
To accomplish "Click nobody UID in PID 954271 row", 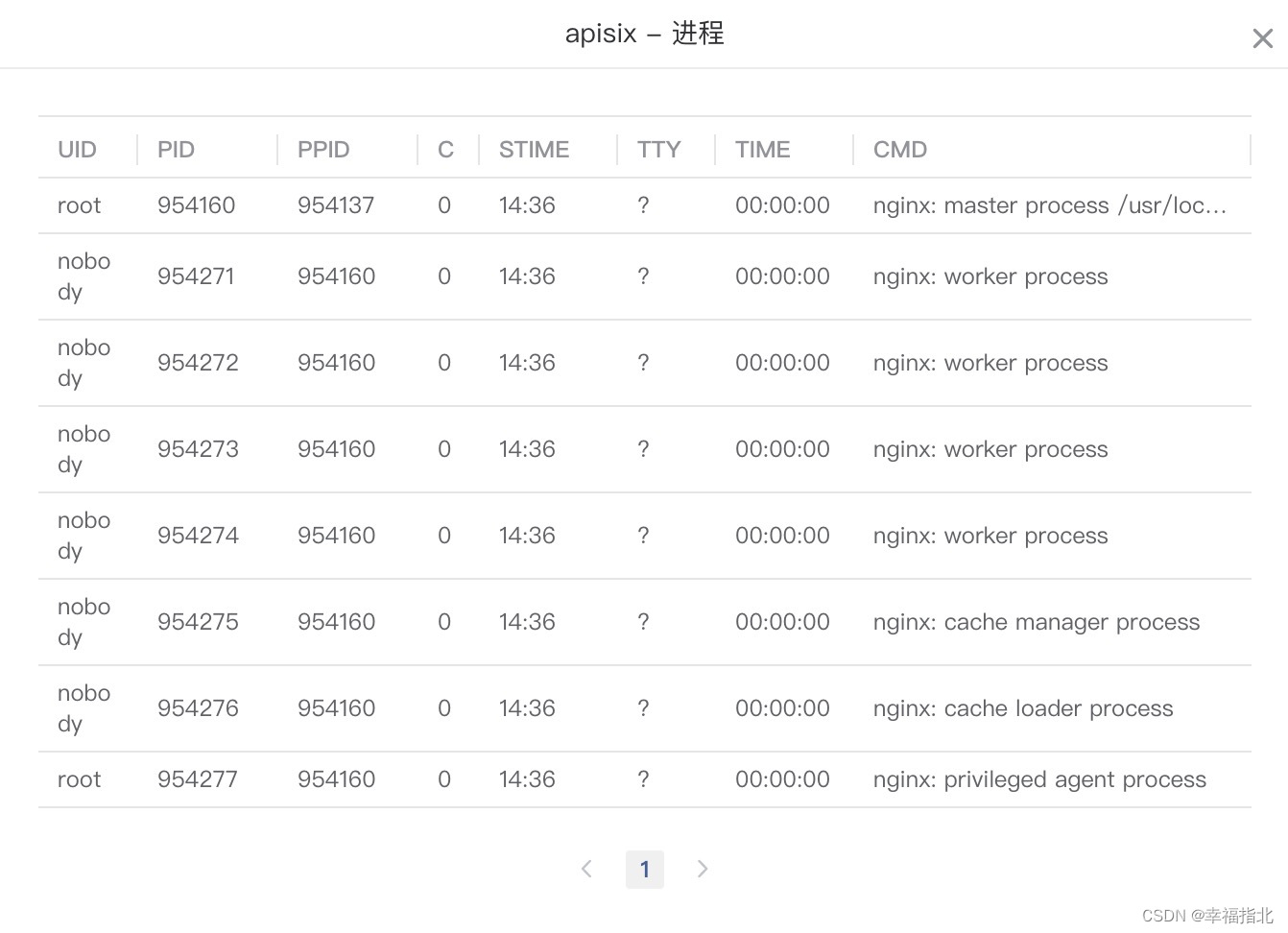I will click(83, 276).
